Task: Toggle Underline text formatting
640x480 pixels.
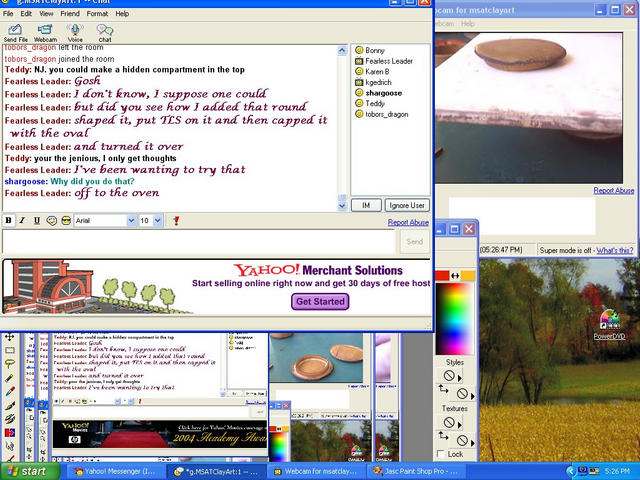Action: (37, 221)
